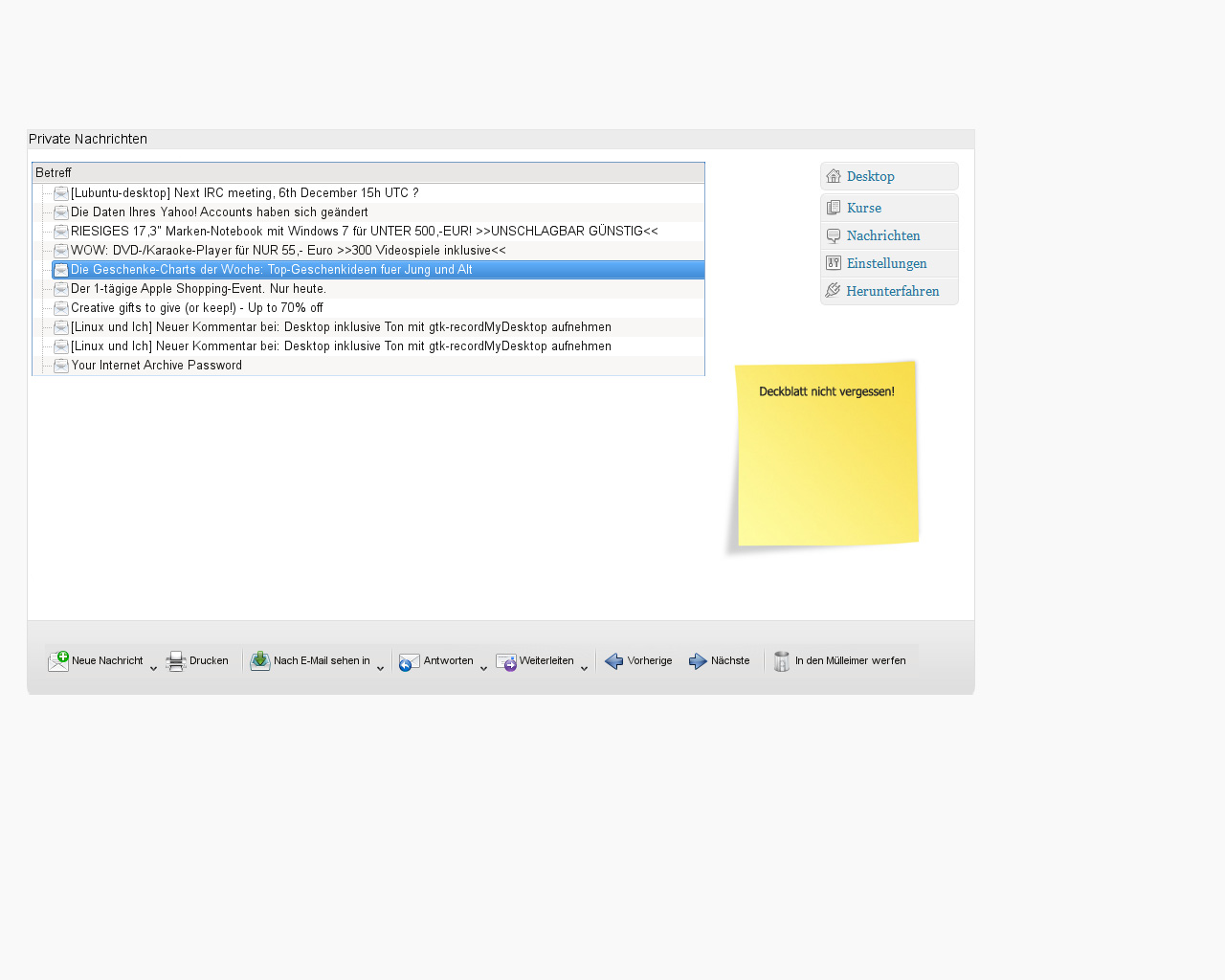Image resolution: width=1225 pixels, height=980 pixels.
Task: Click the trash can icon to delete message
Action: pyautogui.click(x=782, y=661)
